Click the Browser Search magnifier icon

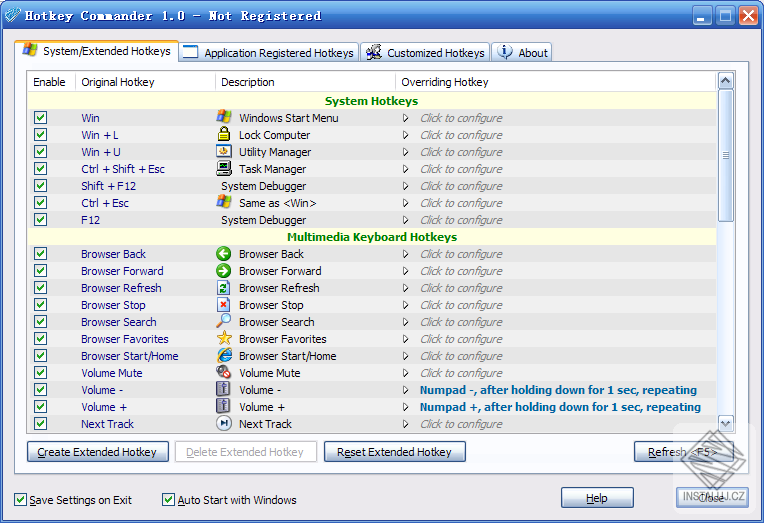coord(224,321)
